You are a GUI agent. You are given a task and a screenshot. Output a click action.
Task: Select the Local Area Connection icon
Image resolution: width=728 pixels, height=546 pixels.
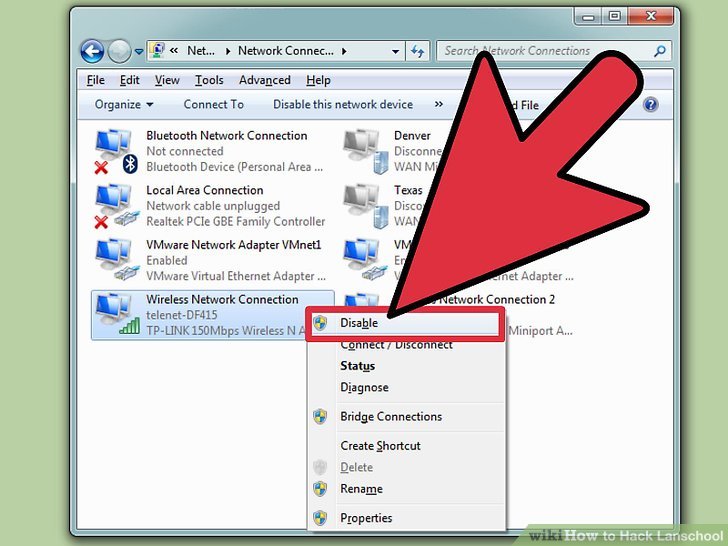117,206
